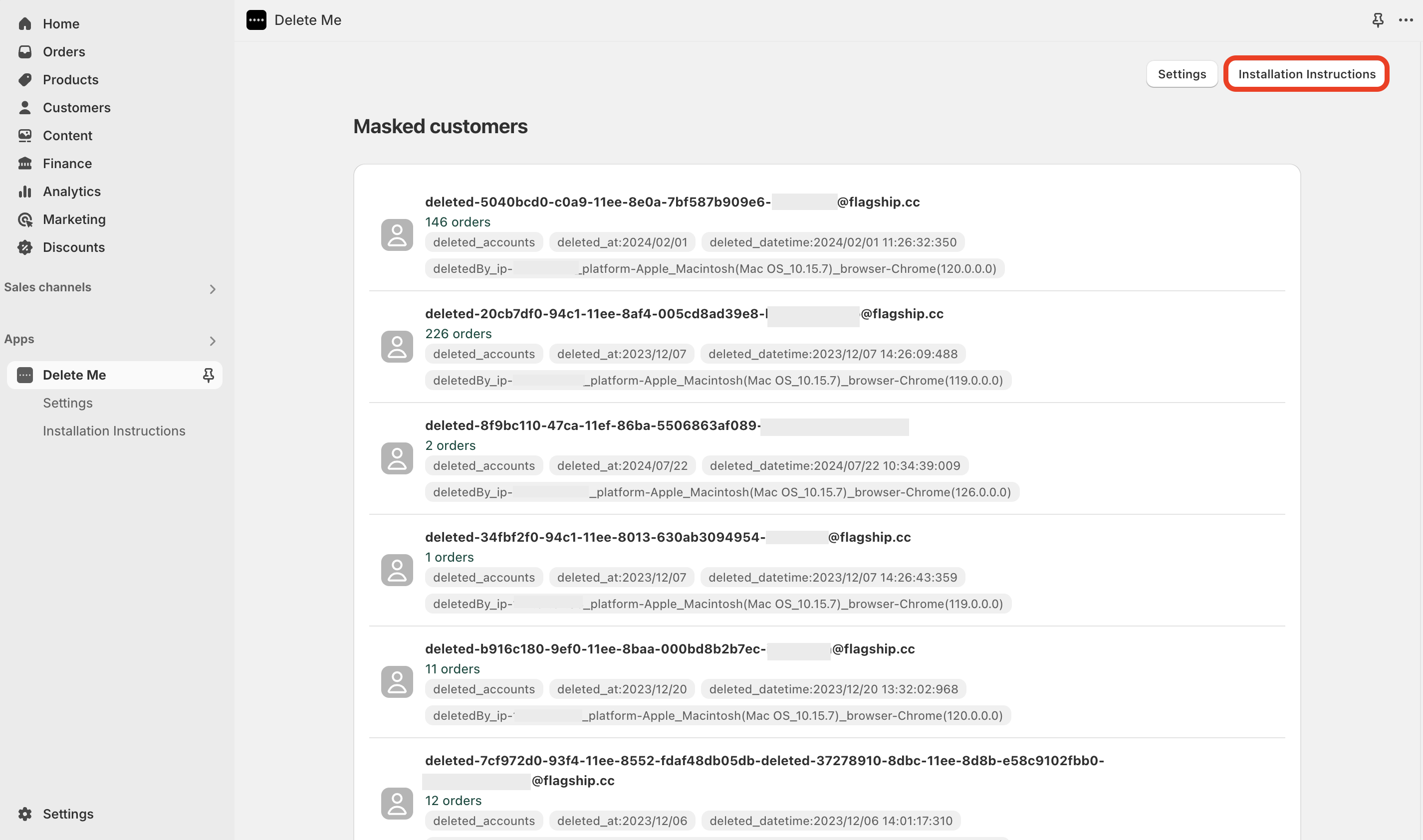Click avatar of customer with 12 orders
This screenshot has height=840, width=1423.
pyautogui.click(x=397, y=803)
